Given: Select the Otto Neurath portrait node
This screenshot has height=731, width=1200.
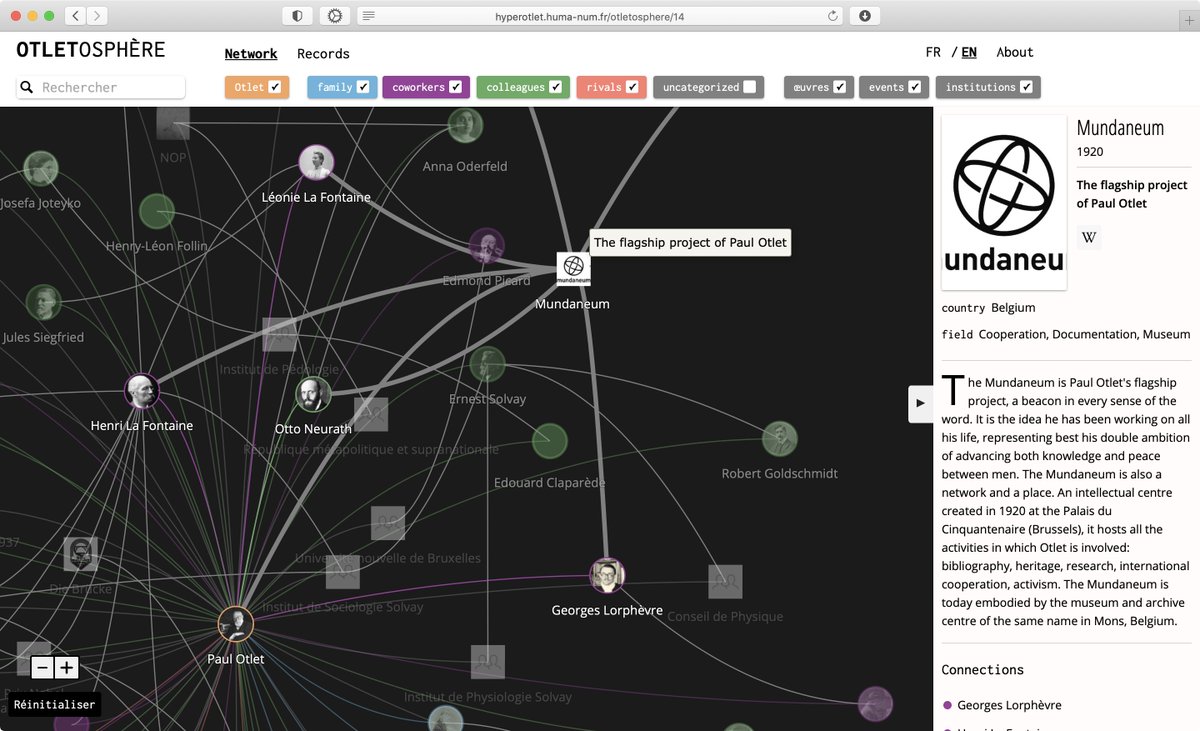Looking at the screenshot, I should click(x=313, y=394).
